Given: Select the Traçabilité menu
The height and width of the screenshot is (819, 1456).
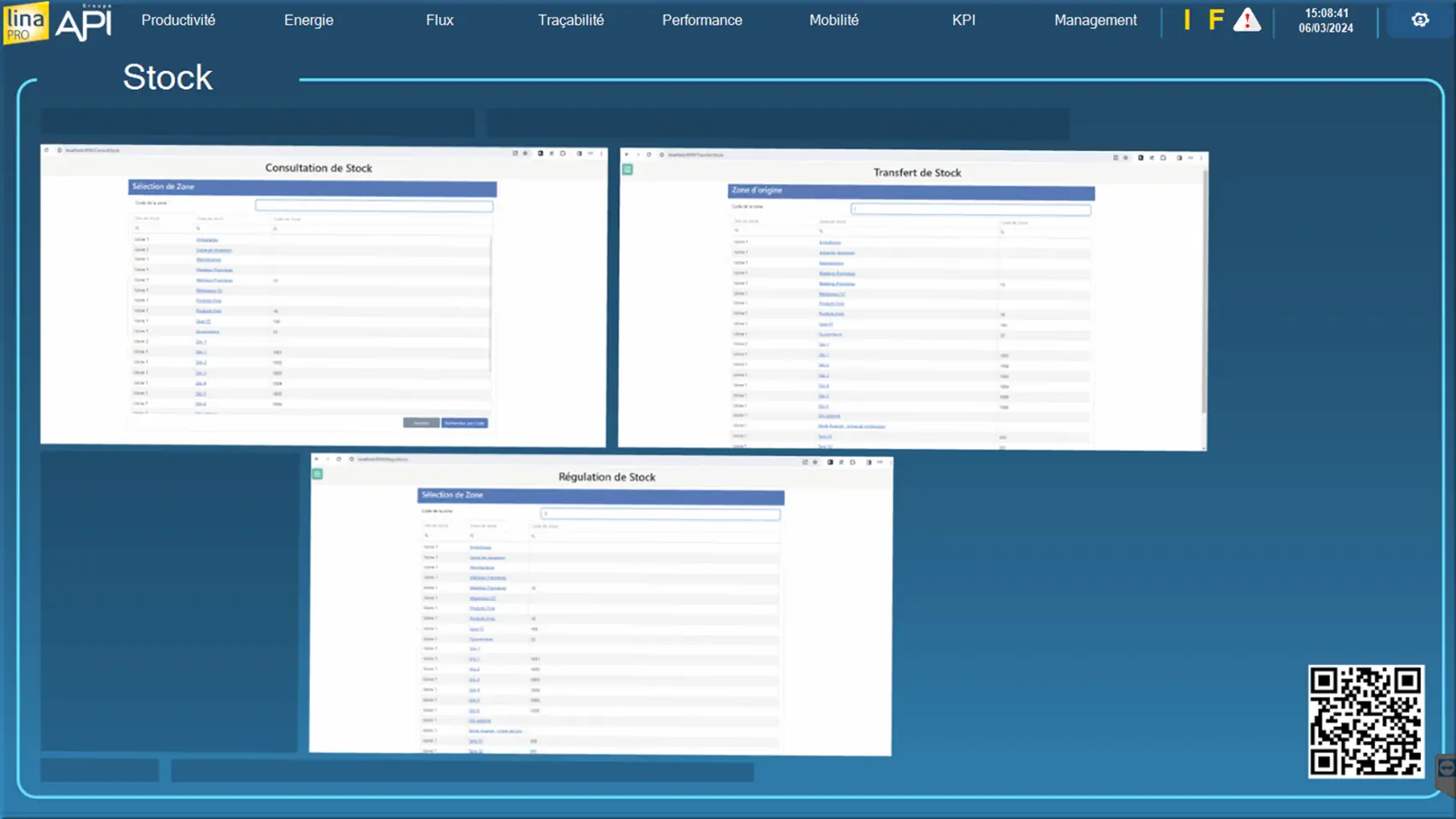Looking at the screenshot, I should coord(570,20).
